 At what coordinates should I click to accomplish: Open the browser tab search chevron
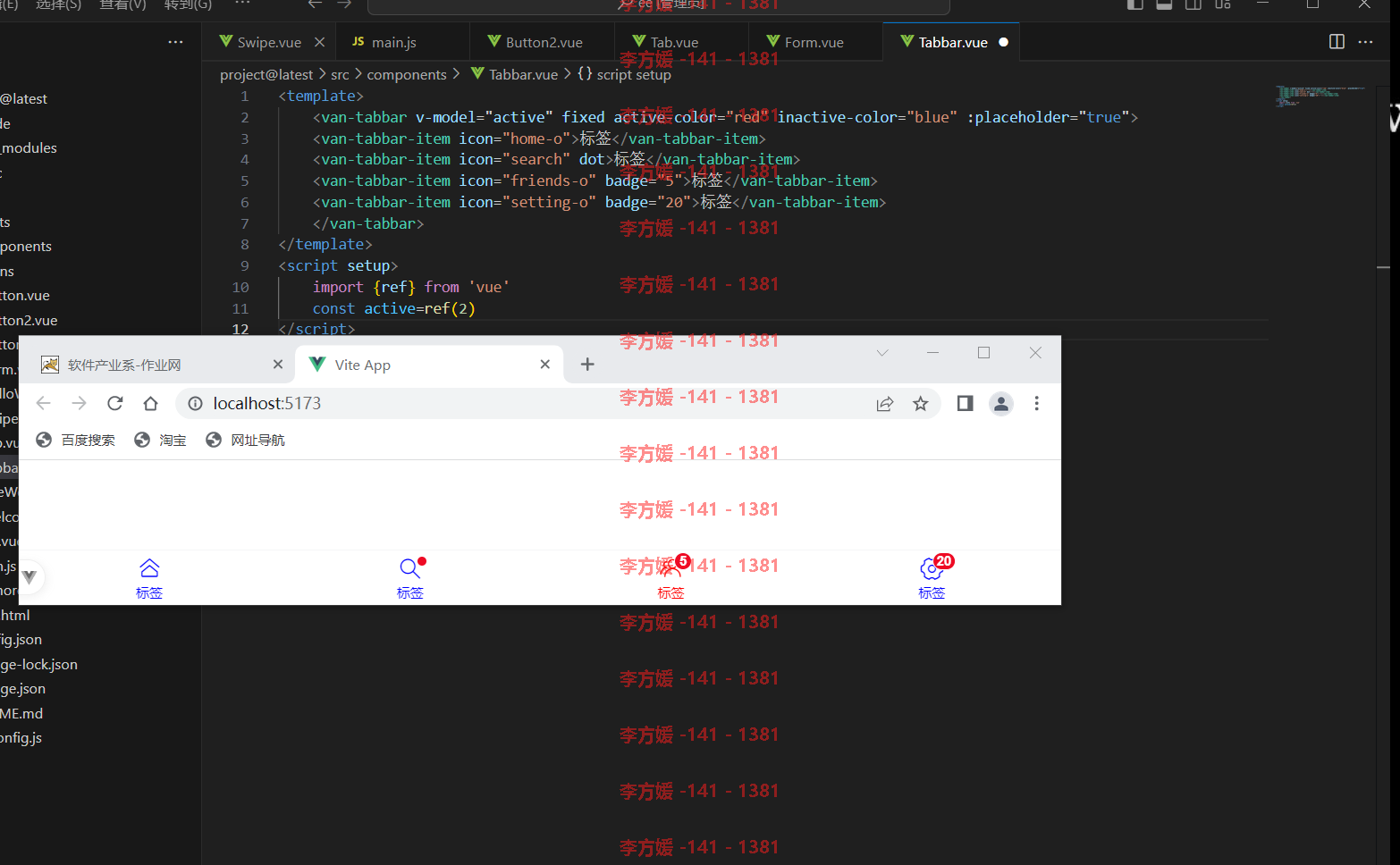(x=882, y=353)
